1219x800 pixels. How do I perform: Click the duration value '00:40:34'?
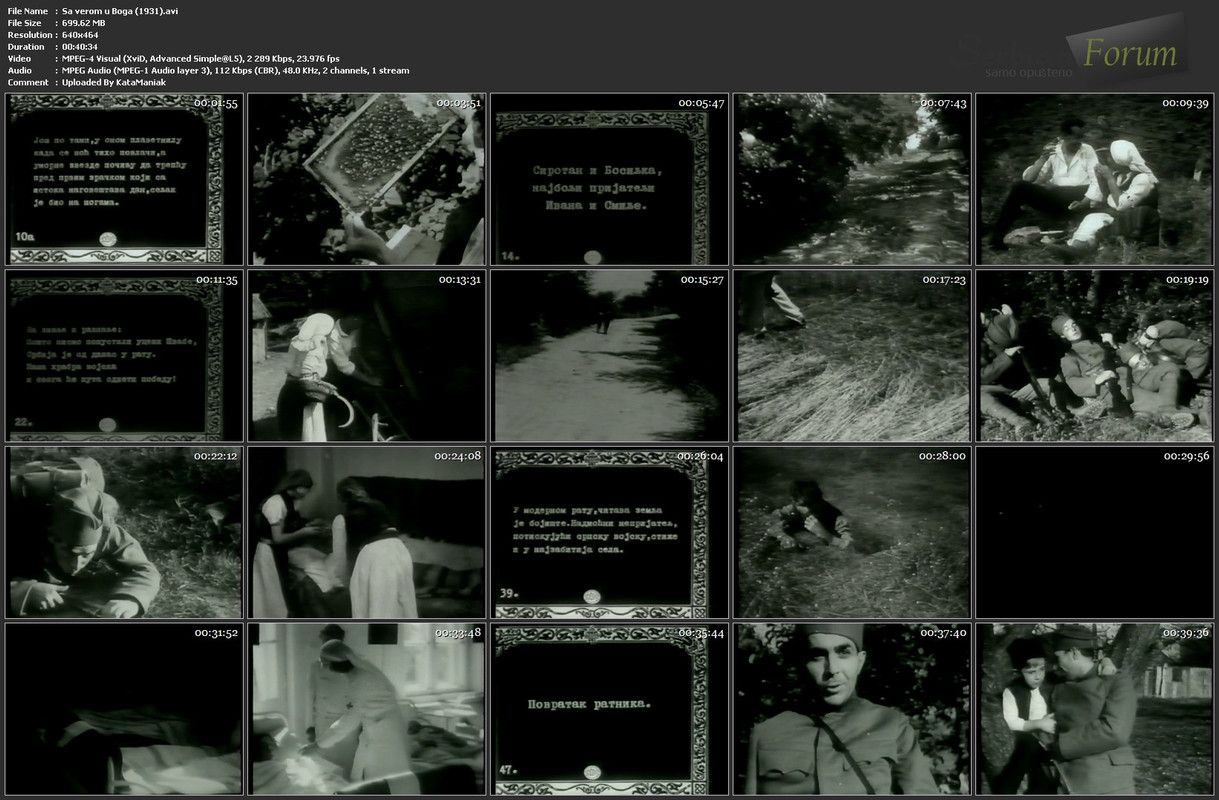[81, 47]
